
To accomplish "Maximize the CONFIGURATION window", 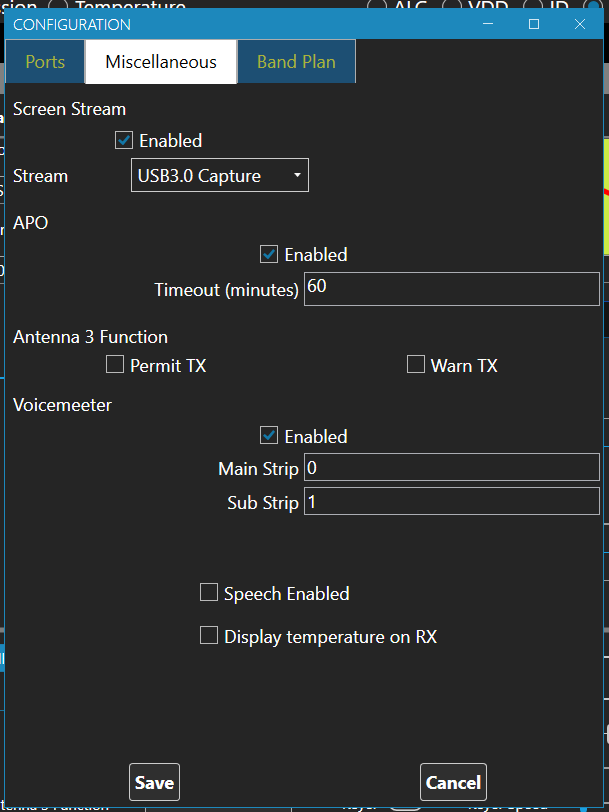I will point(534,24).
